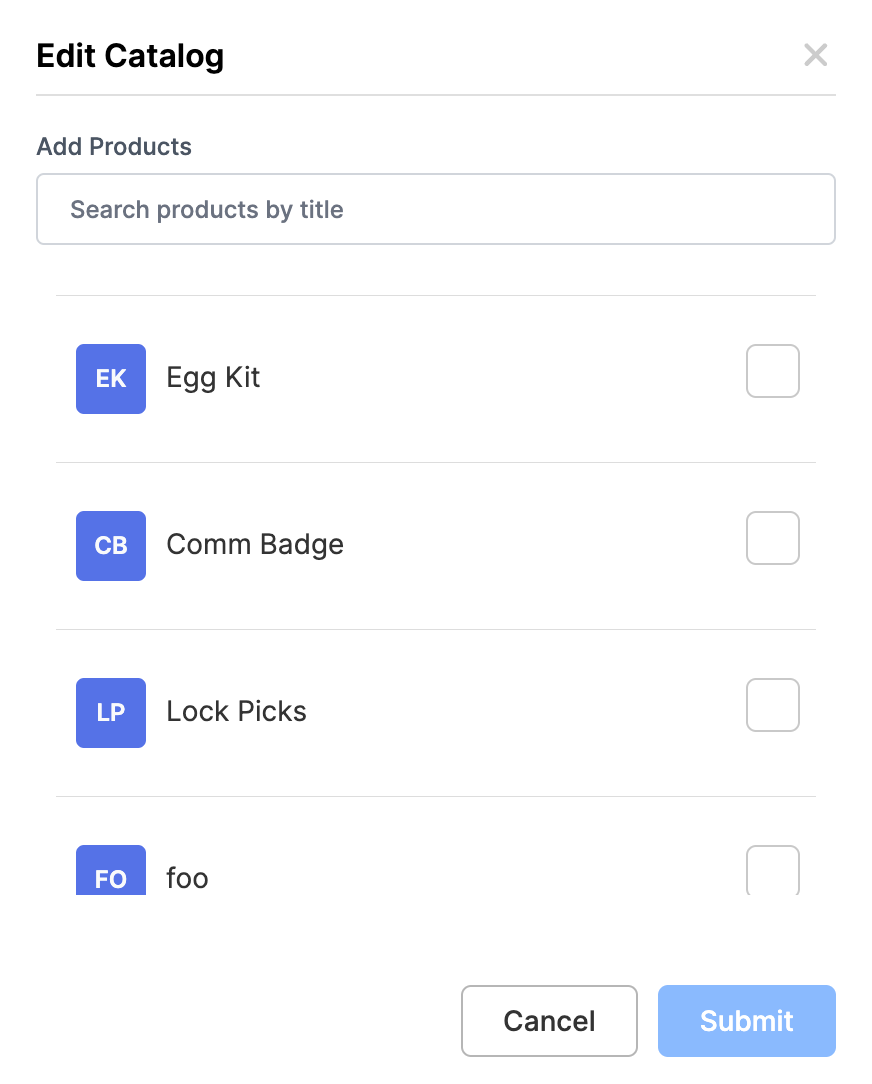Click the EK avatar icon for Egg Kit

point(111,379)
